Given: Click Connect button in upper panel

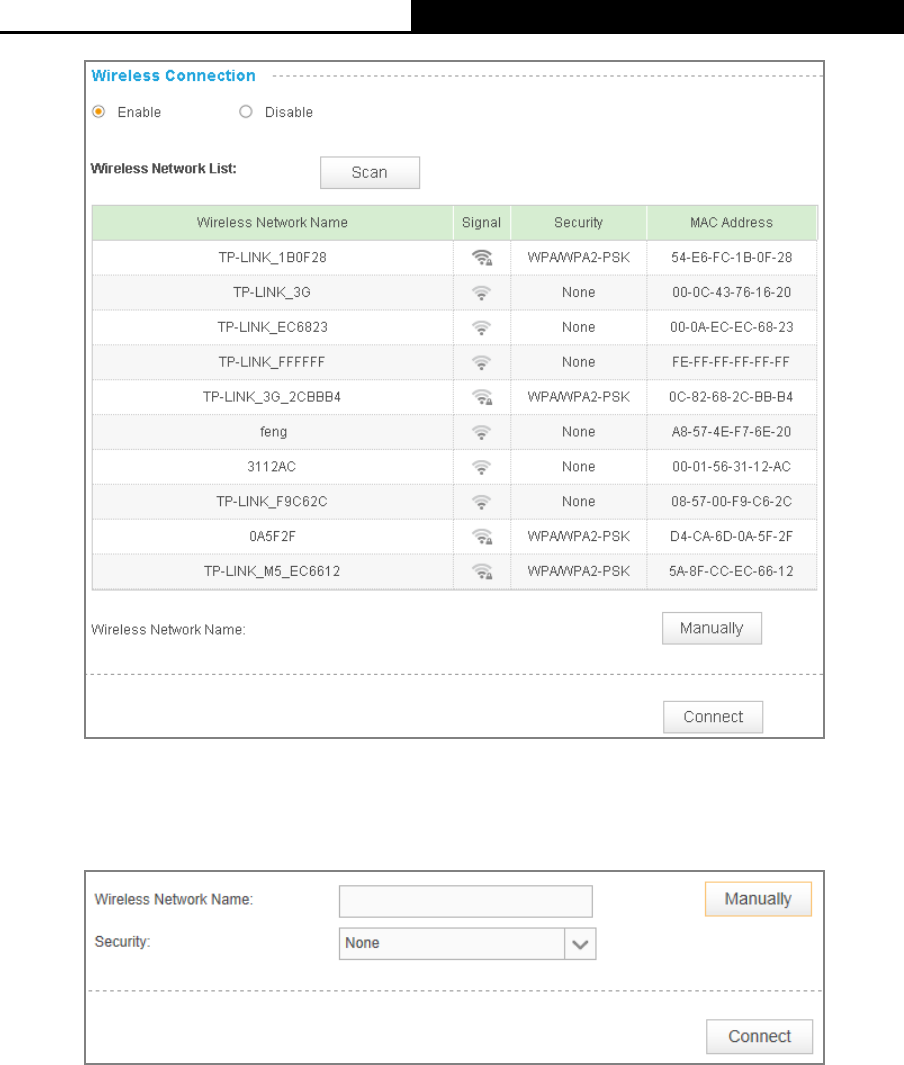Looking at the screenshot, I should click(x=713, y=717).
